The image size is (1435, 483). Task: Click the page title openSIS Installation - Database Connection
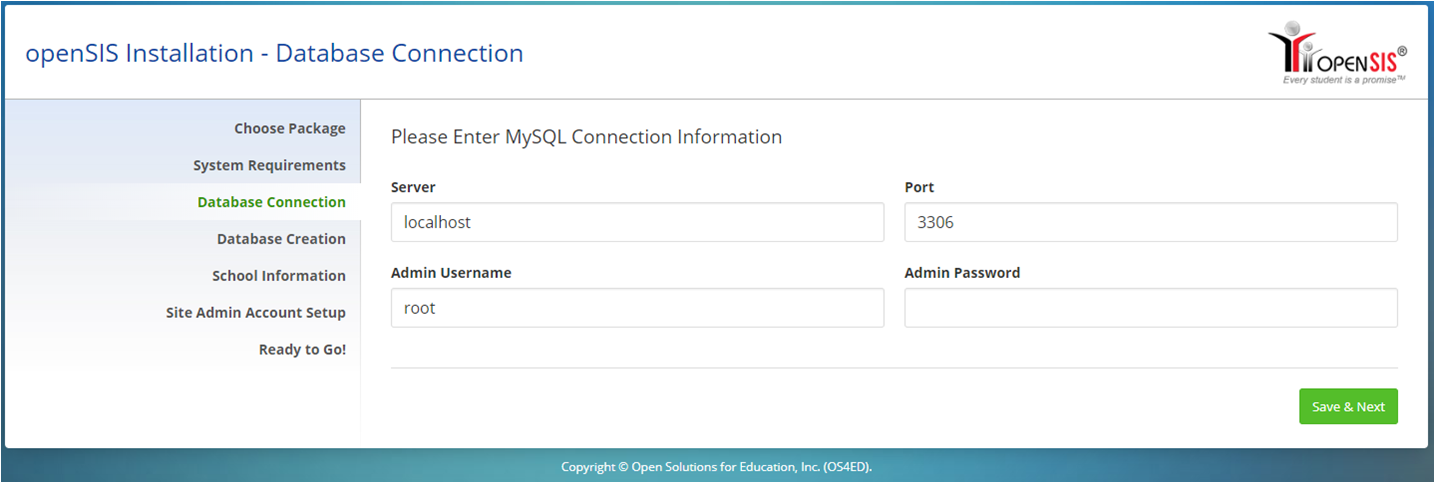click(274, 53)
